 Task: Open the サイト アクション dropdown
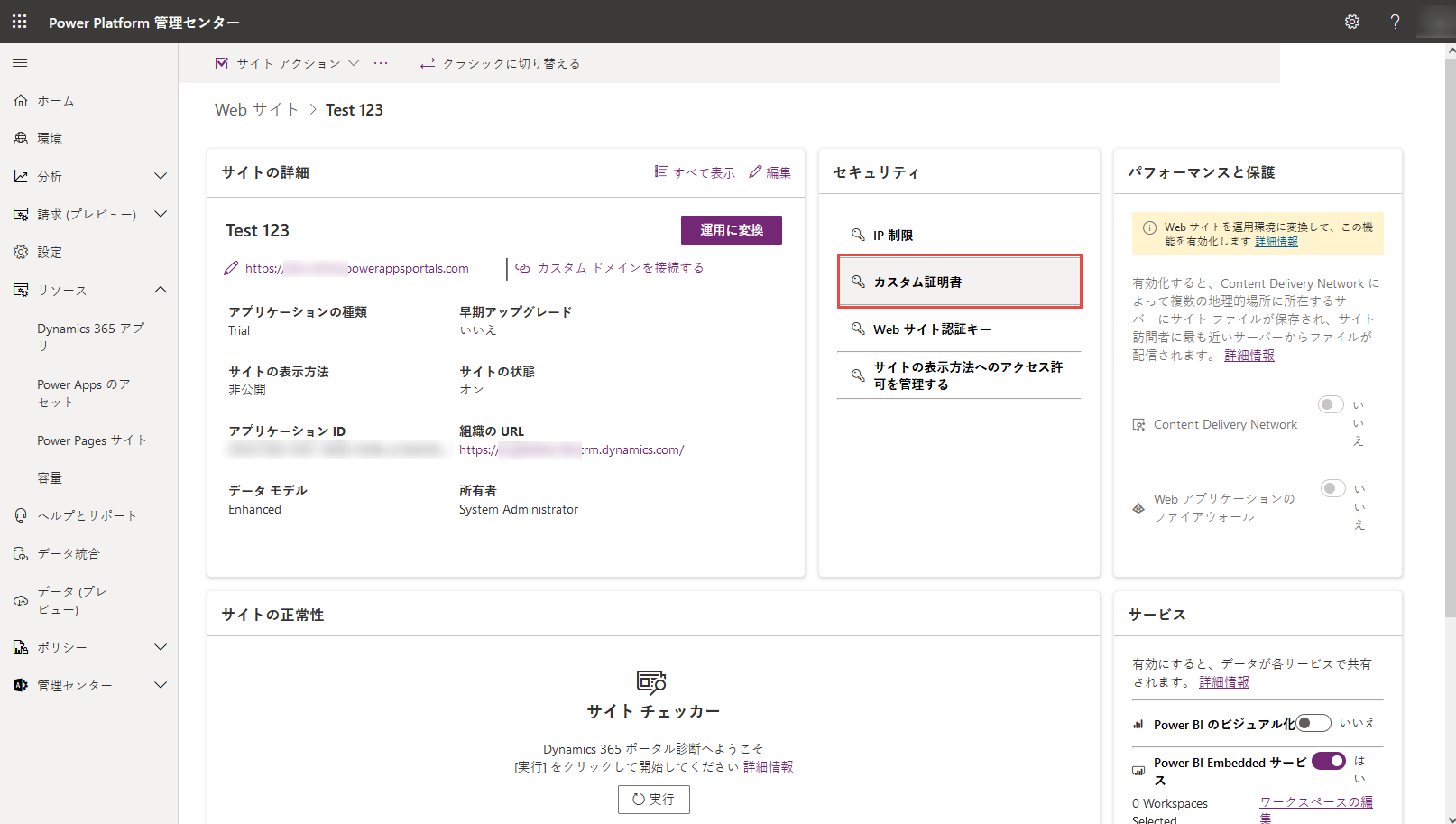point(287,63)
